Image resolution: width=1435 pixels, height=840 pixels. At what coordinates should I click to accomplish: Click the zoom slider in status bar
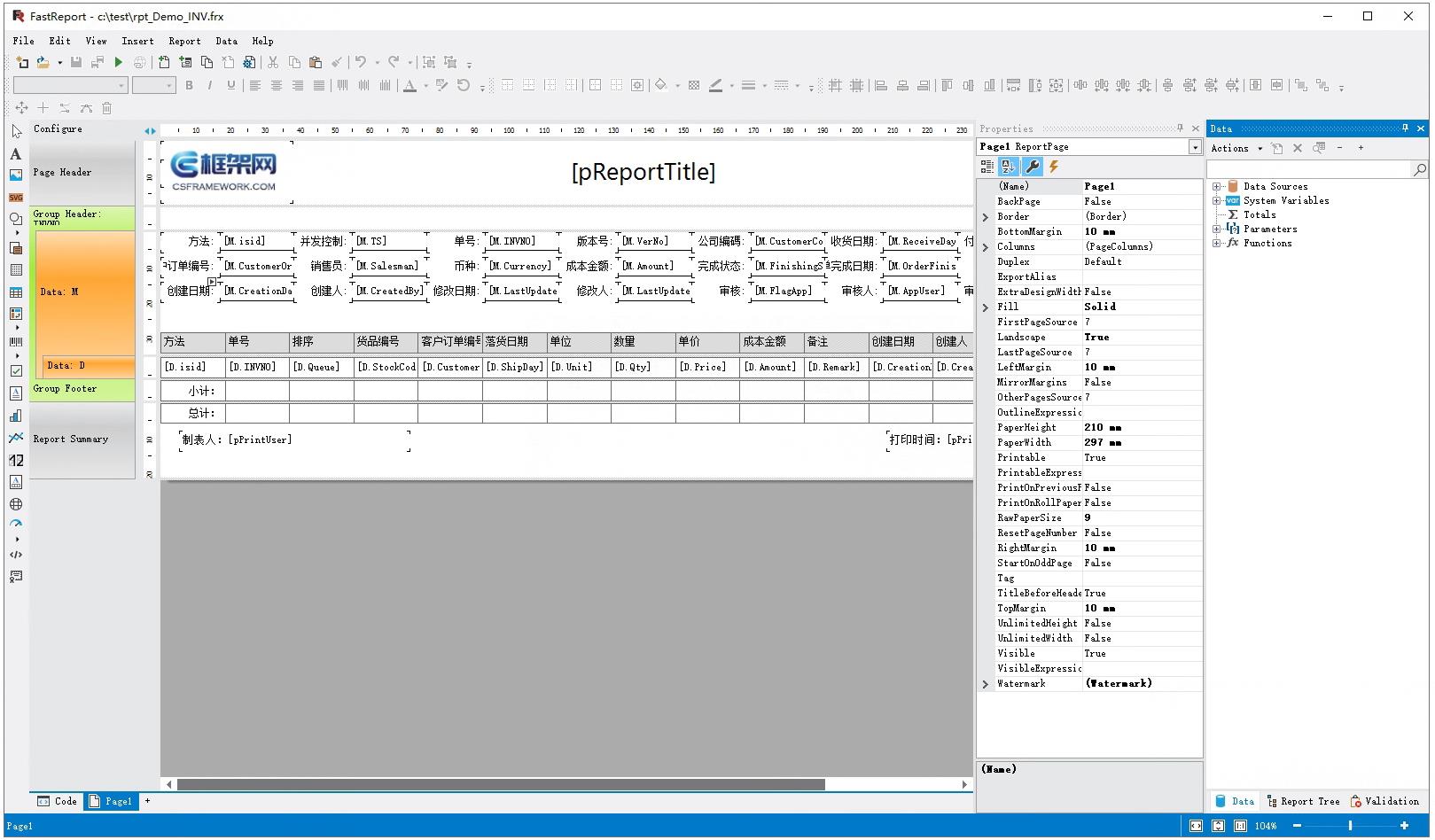tap(1350, 826)
